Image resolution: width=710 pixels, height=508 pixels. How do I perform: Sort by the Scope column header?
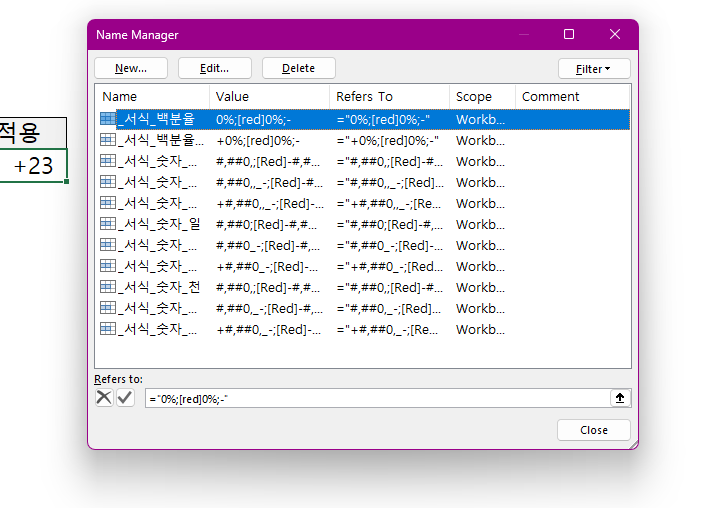tap(482, 96)
